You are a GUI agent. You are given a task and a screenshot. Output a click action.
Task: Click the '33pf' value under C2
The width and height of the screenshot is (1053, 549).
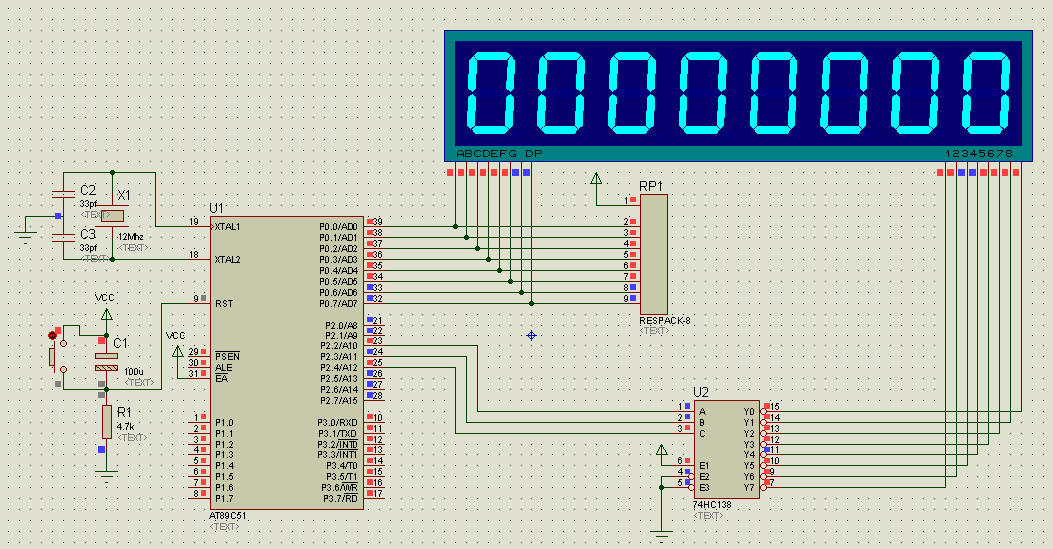(88, 203)
